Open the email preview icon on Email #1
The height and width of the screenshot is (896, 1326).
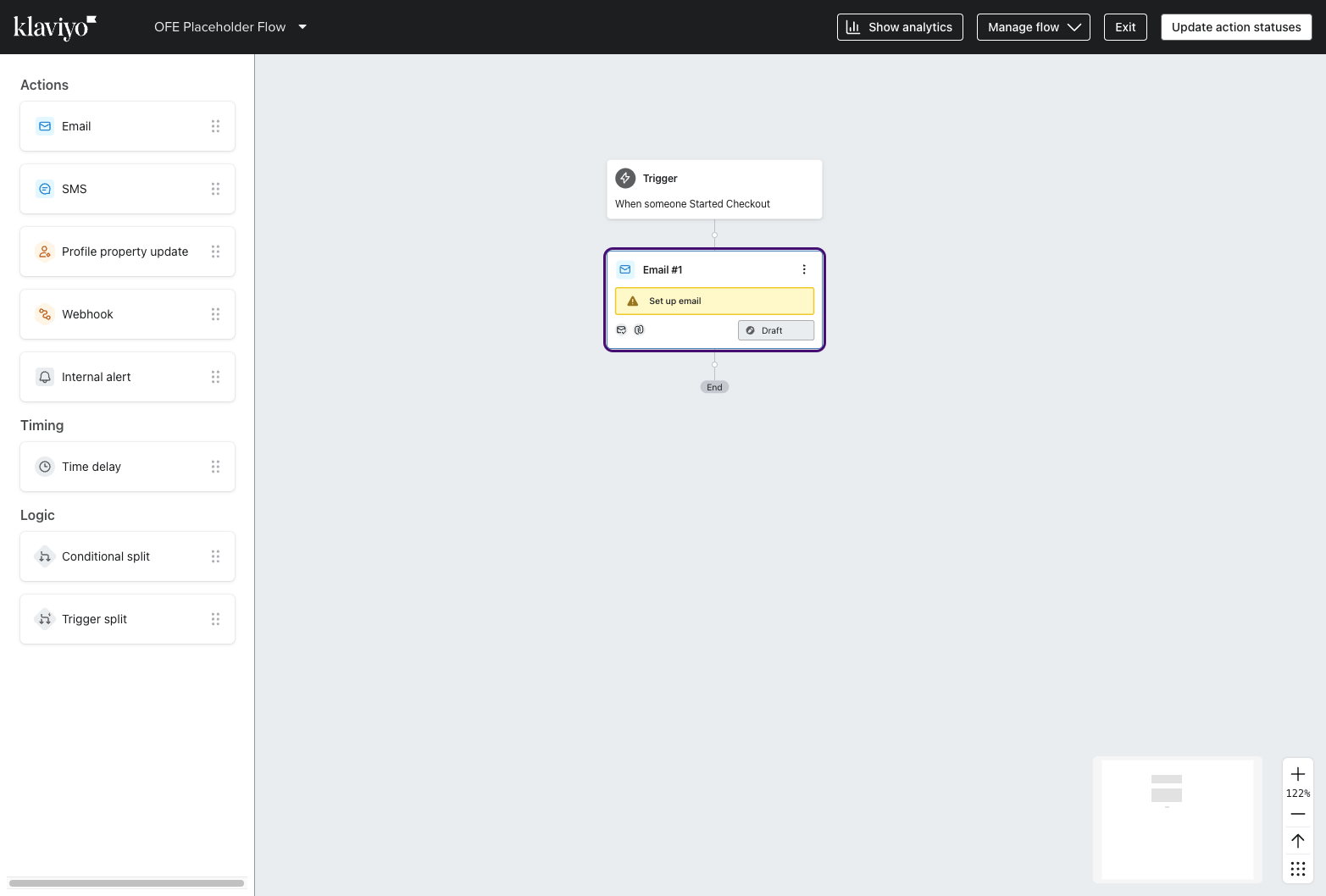(621, 329)
